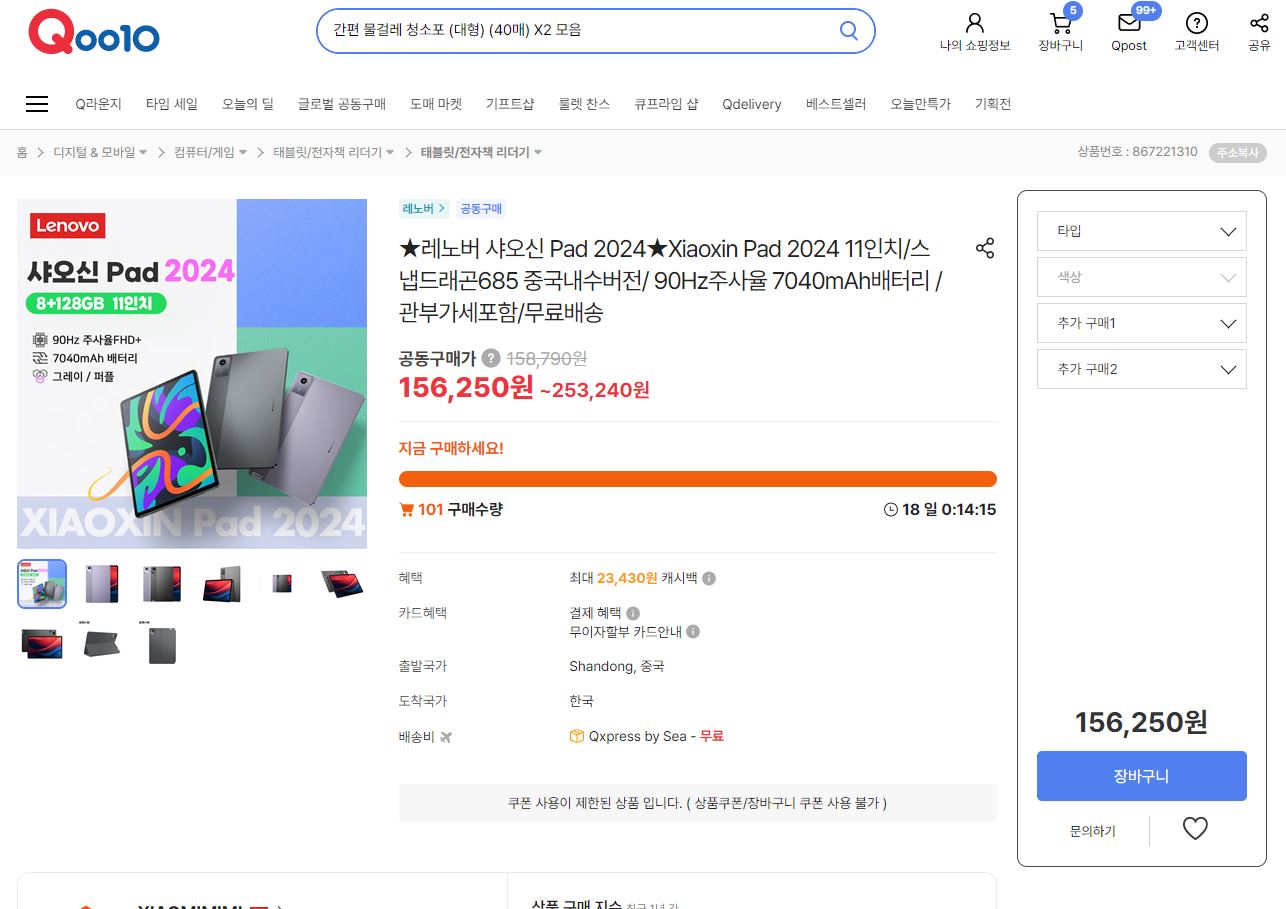Click the 문의하기 link

pyautogui.click(x=1093, y=831)
